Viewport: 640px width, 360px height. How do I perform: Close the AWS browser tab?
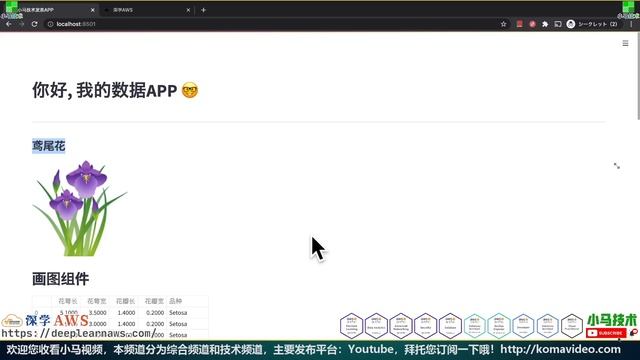(188, 10)
